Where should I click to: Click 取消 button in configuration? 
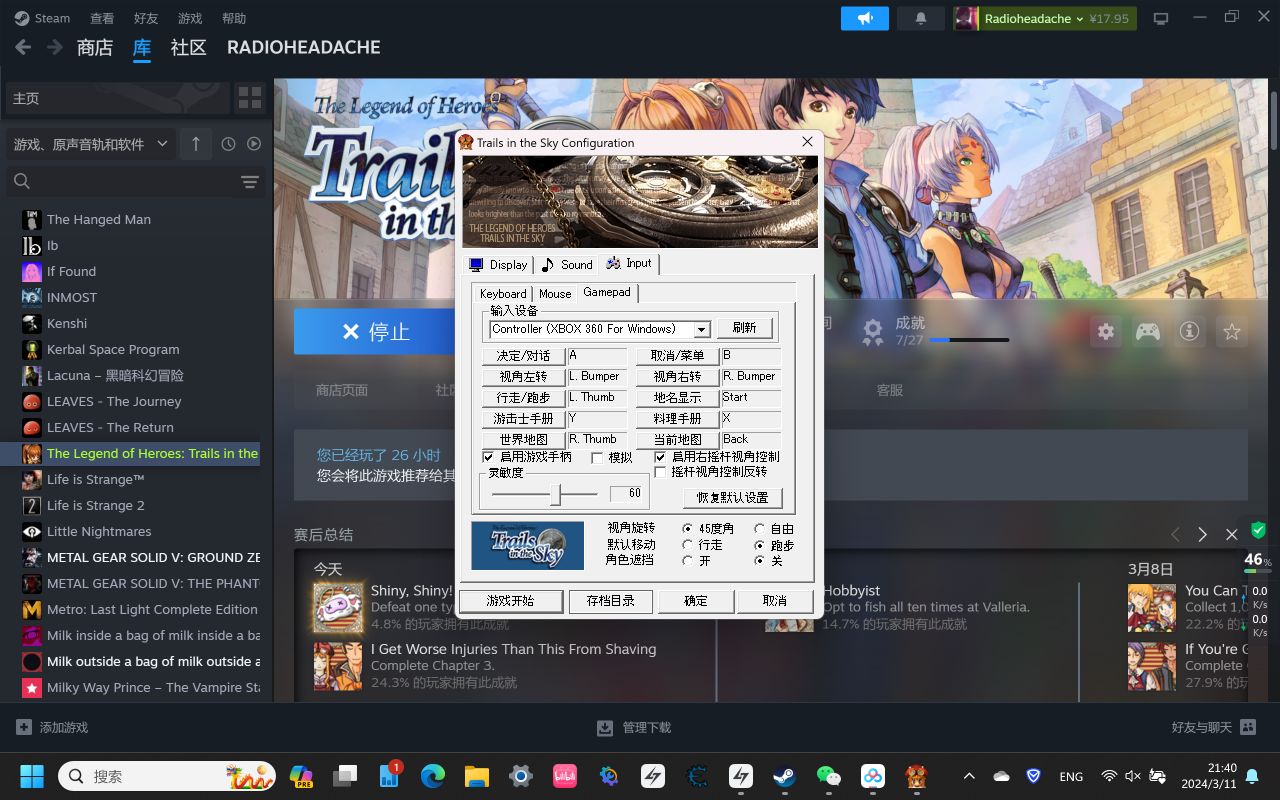pyautogui.click(x=775, y=601)
